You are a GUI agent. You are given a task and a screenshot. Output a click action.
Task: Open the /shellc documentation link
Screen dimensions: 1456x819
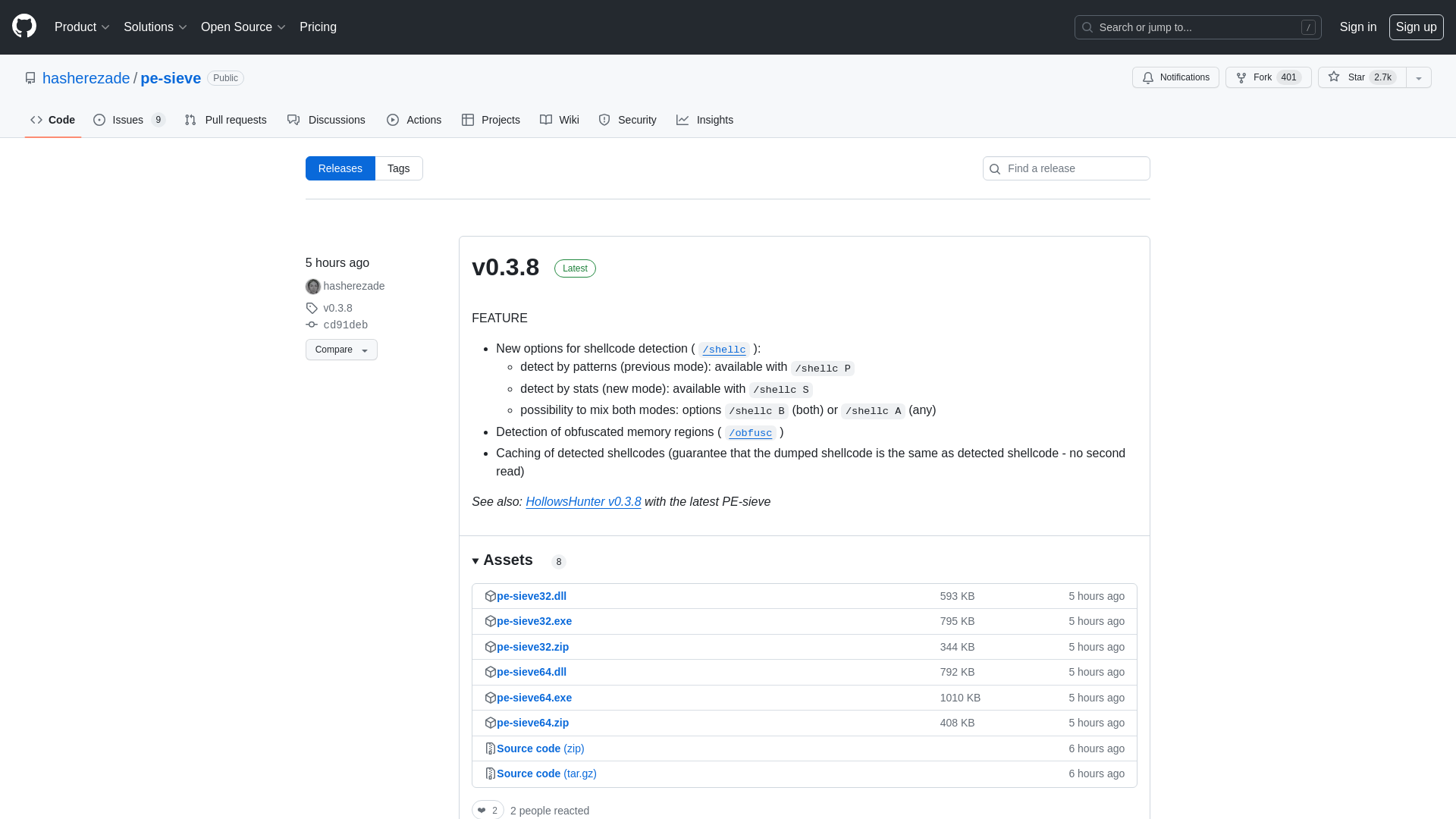pyautogui.click(x=724, y=350)
